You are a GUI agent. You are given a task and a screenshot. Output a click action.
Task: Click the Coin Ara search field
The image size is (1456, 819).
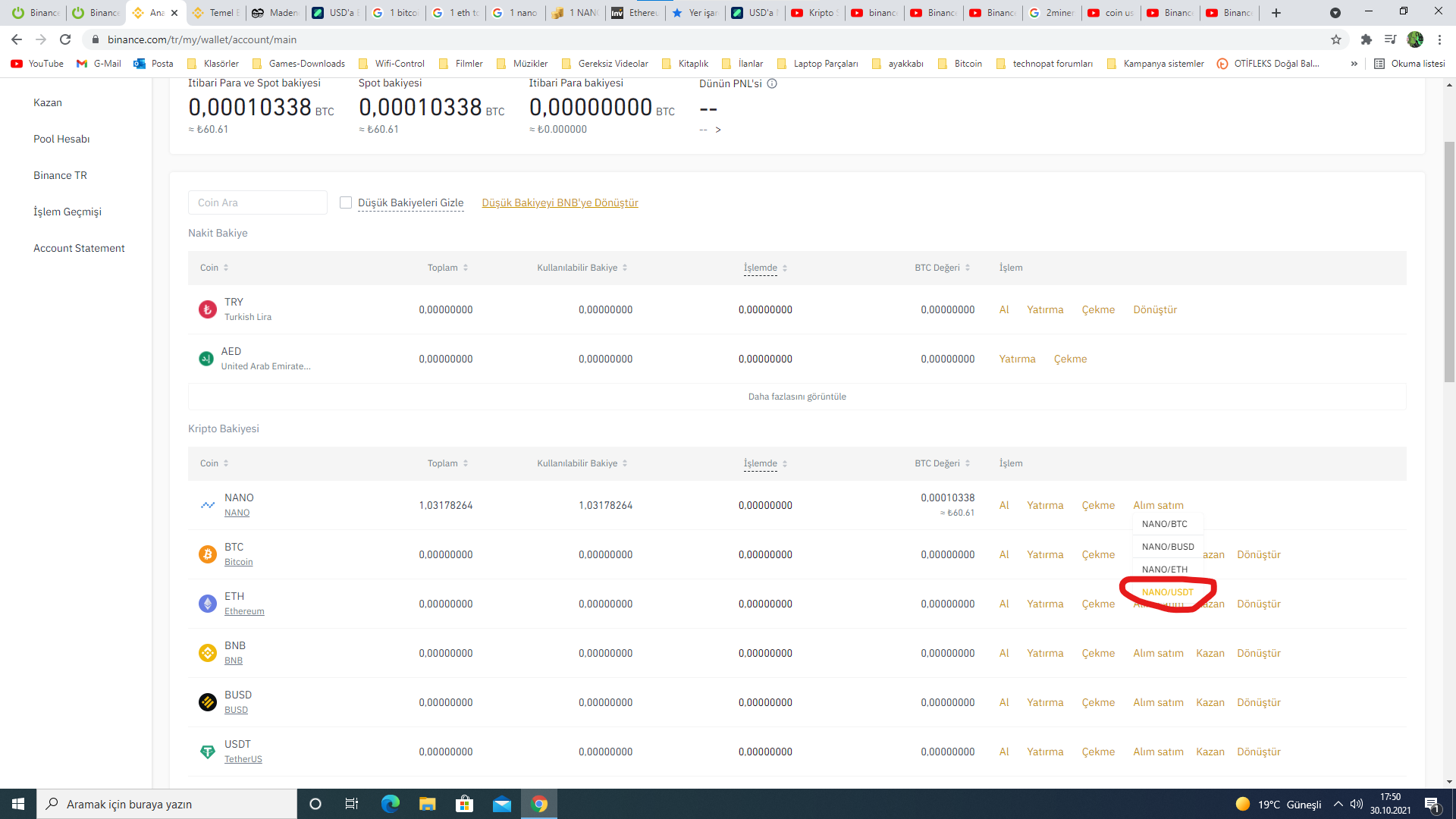click(x=257, y=202)
